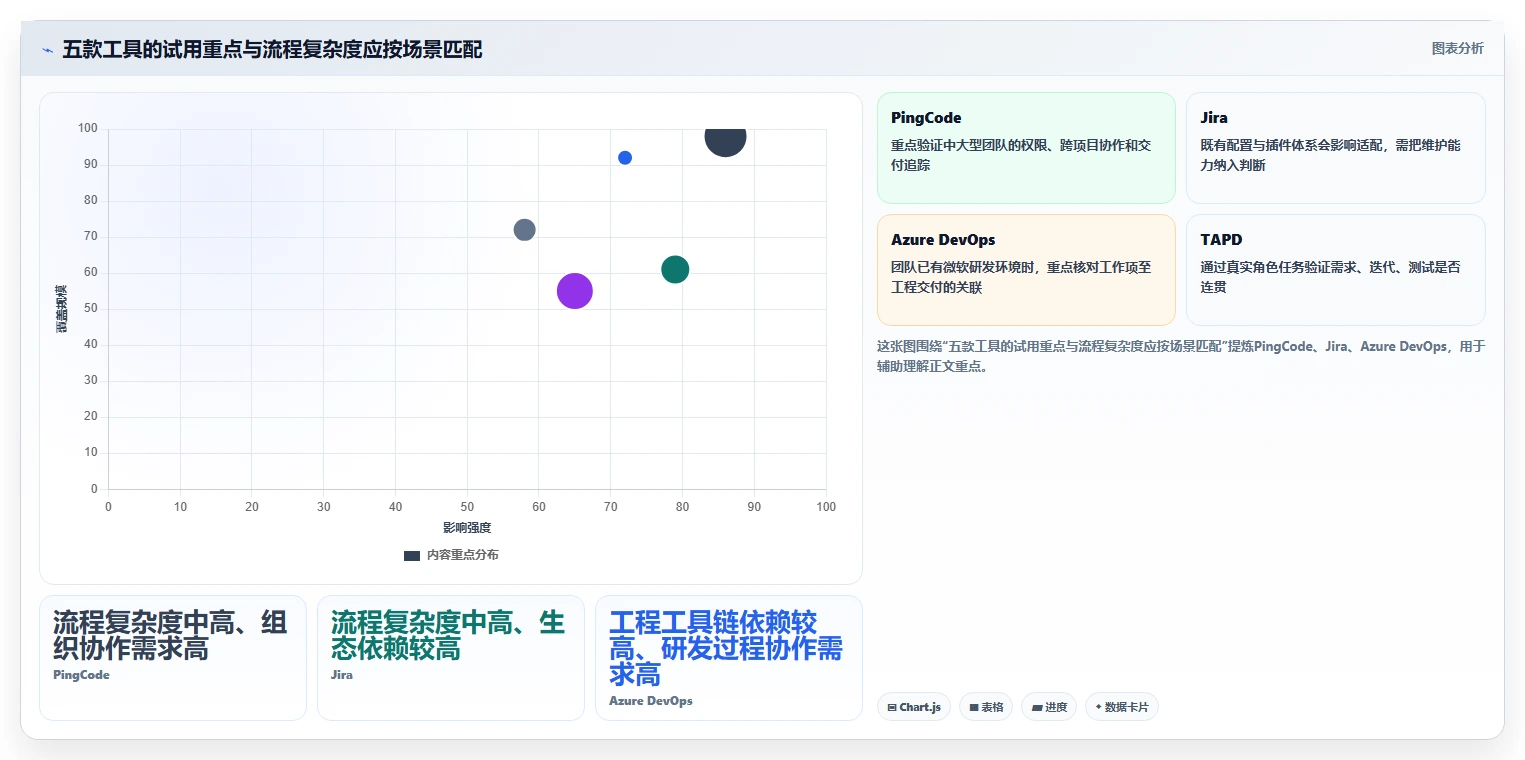Click the teal green bubble in chart
This screenshot has height=760, width=1525.
[675, 269]
